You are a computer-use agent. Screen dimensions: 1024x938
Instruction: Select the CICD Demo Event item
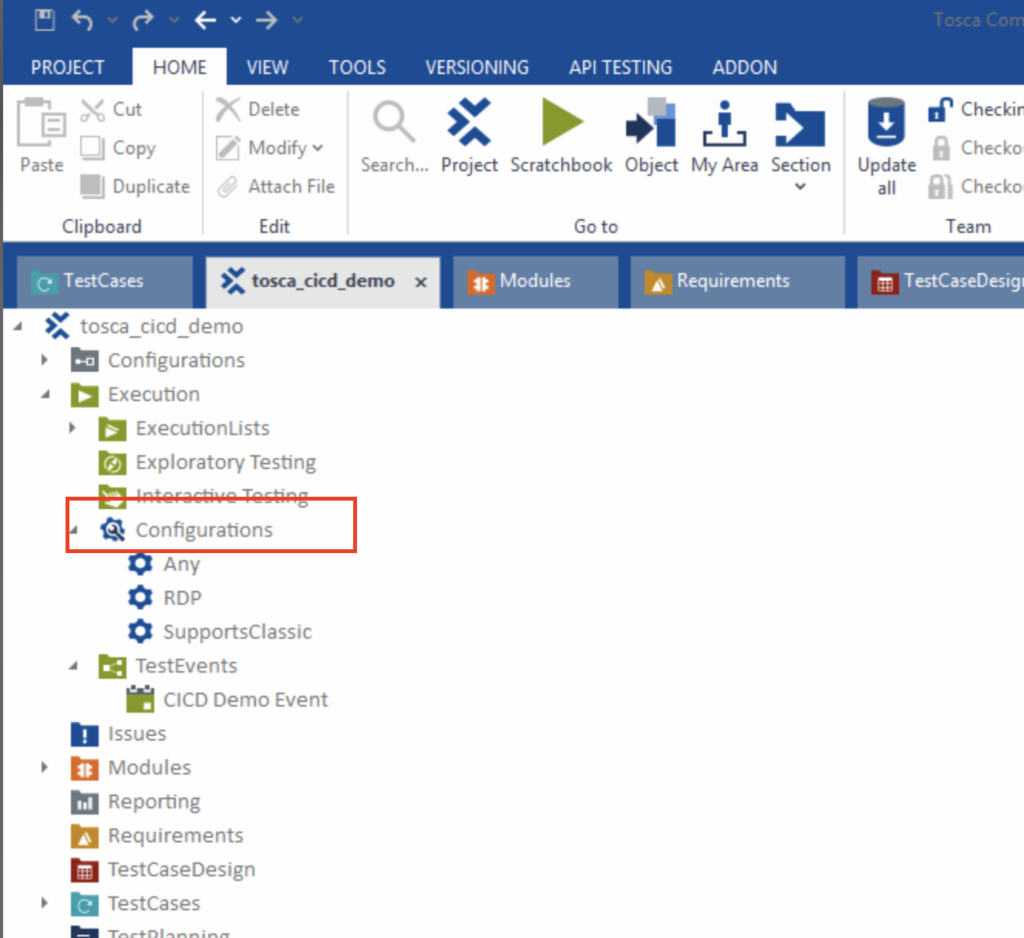(246, 700)
